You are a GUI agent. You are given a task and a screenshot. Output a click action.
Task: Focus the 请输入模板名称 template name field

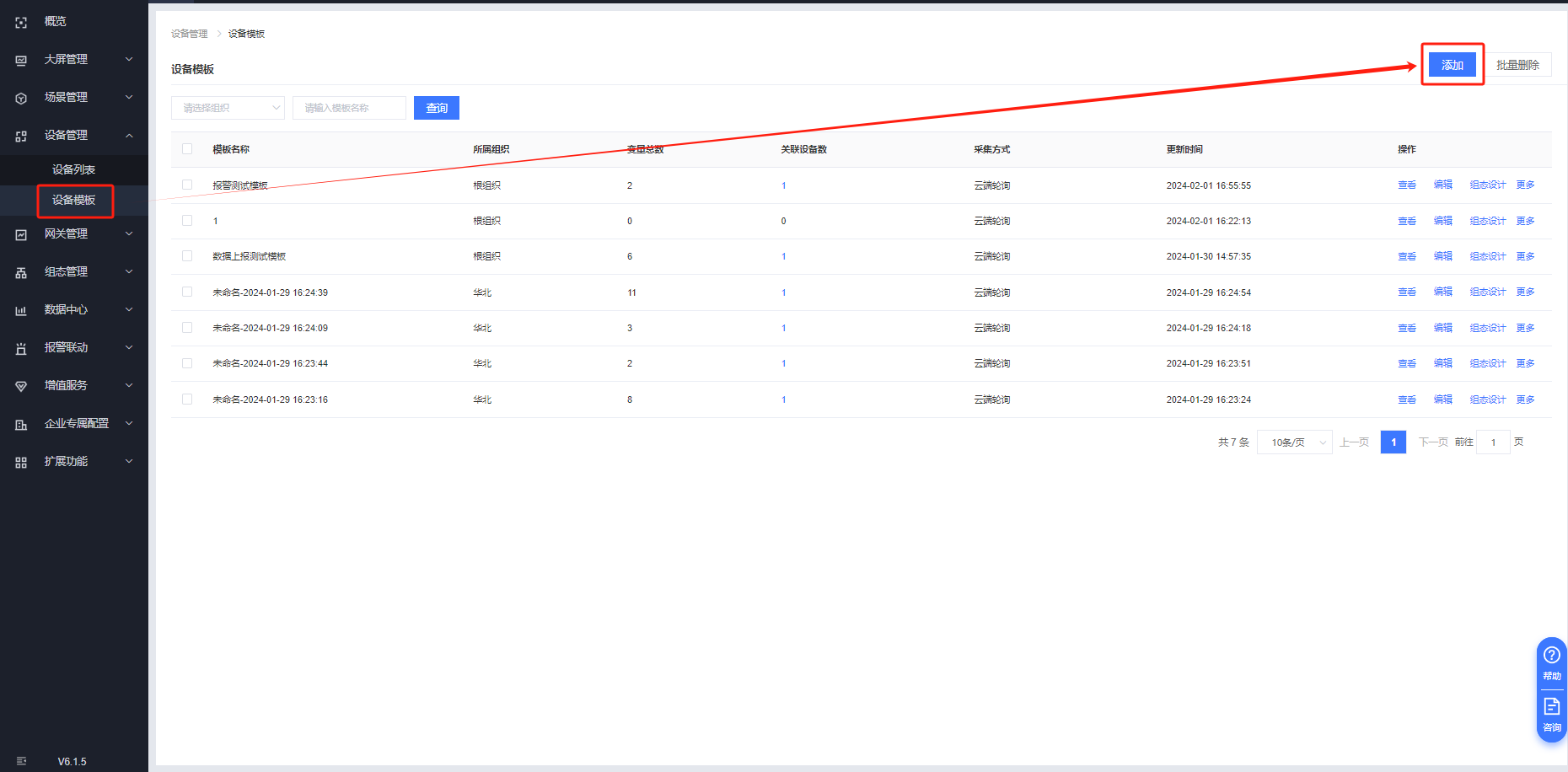pyautogui.click(x=349, y=108)
